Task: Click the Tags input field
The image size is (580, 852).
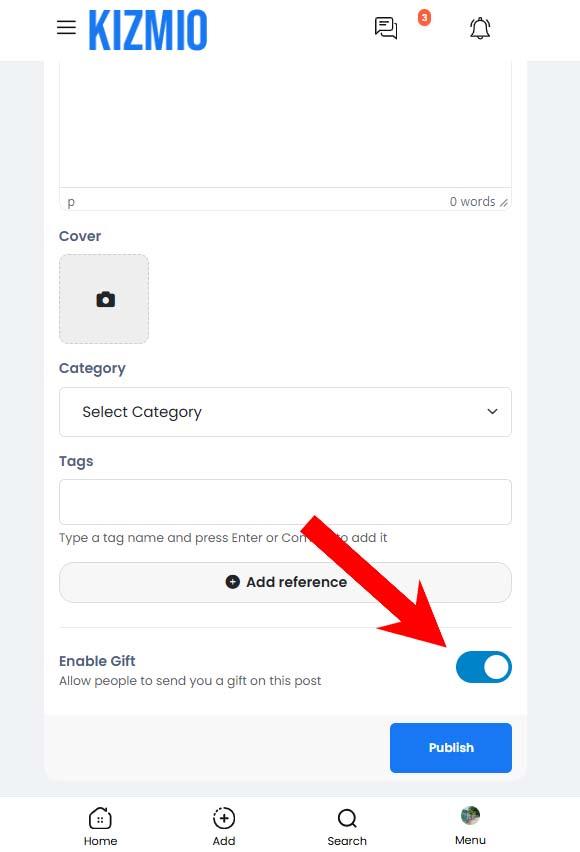Action: pyautogui.click(x=285, y=502)
